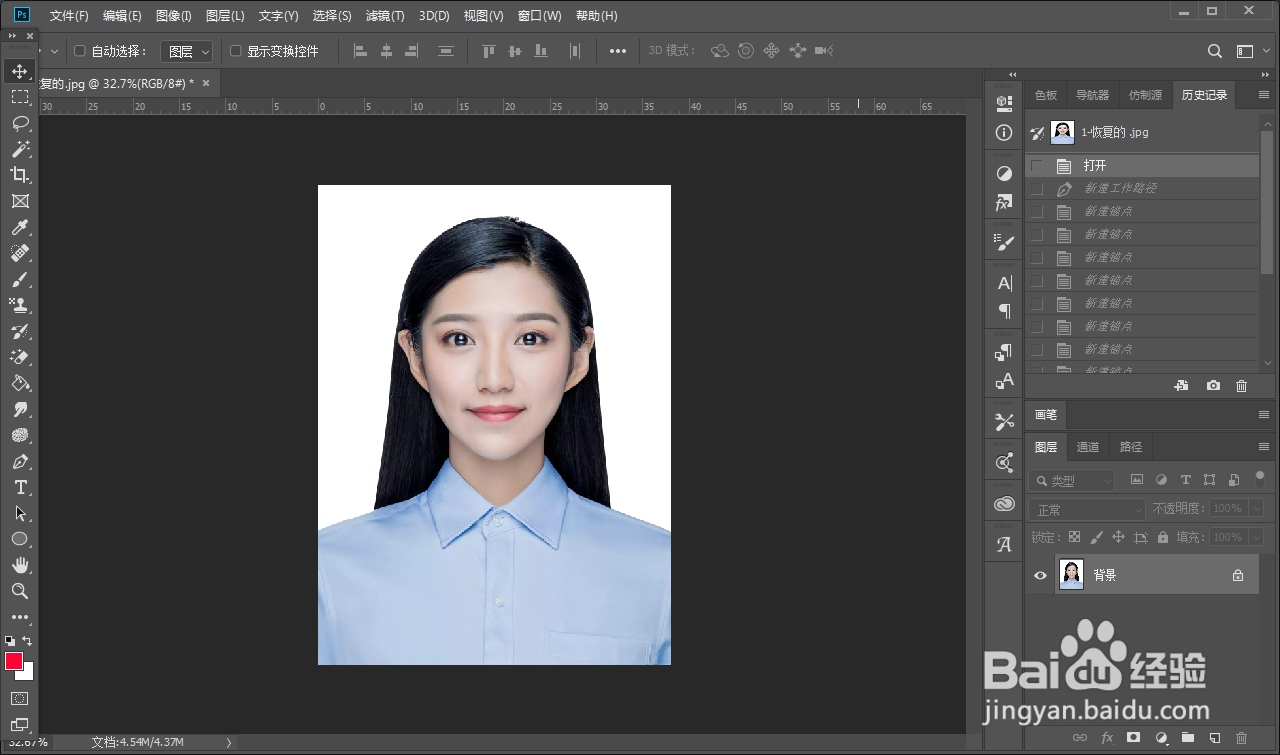Select the Lasso tool
1280x755 pixels.
click(x=20, y=123)
